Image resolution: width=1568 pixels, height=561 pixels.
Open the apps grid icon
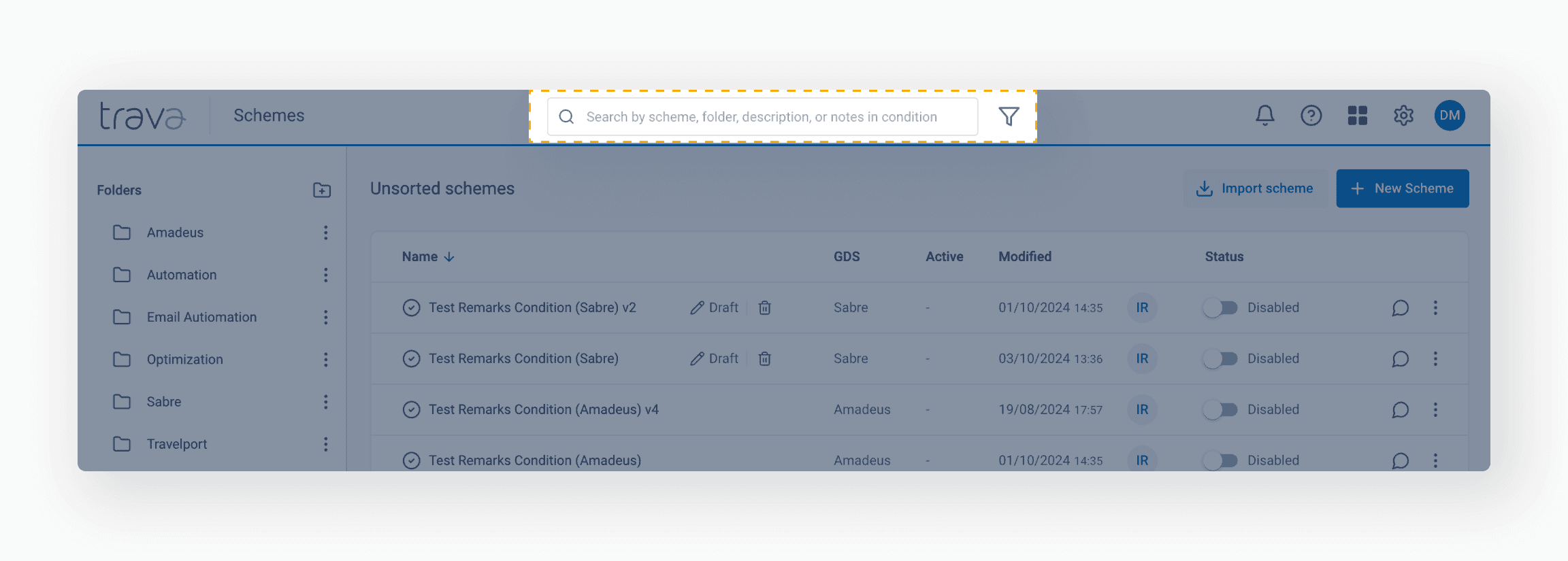[1357, 116]
